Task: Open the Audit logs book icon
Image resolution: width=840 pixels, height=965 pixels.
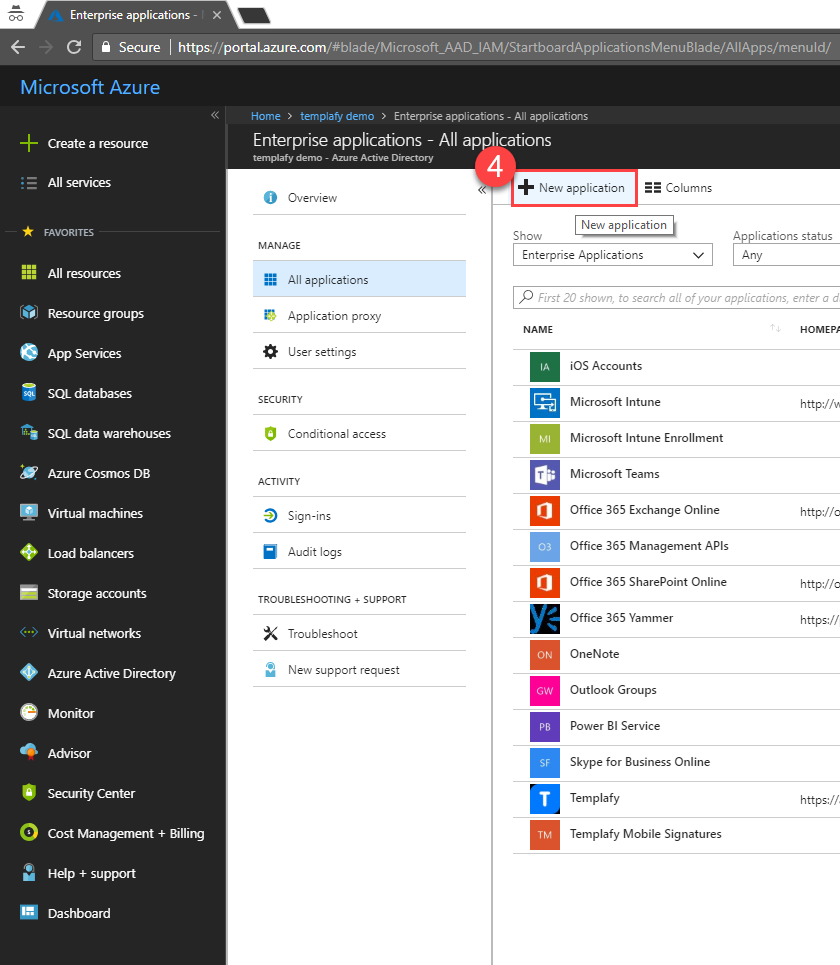Action: point(270,551)
